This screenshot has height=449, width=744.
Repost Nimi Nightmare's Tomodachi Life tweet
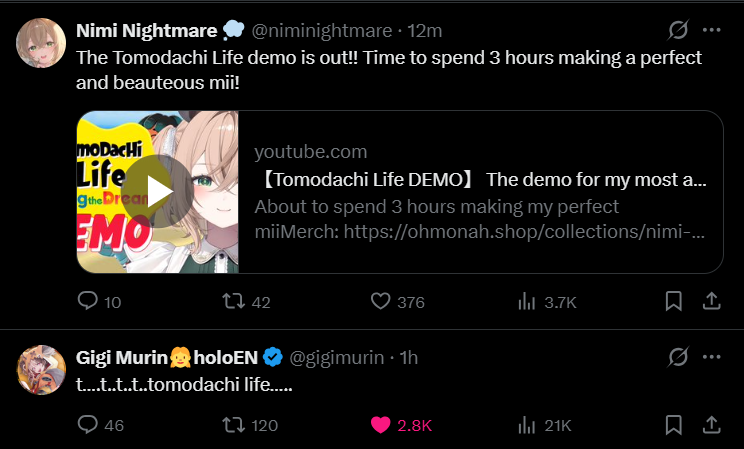coord(233,301)
